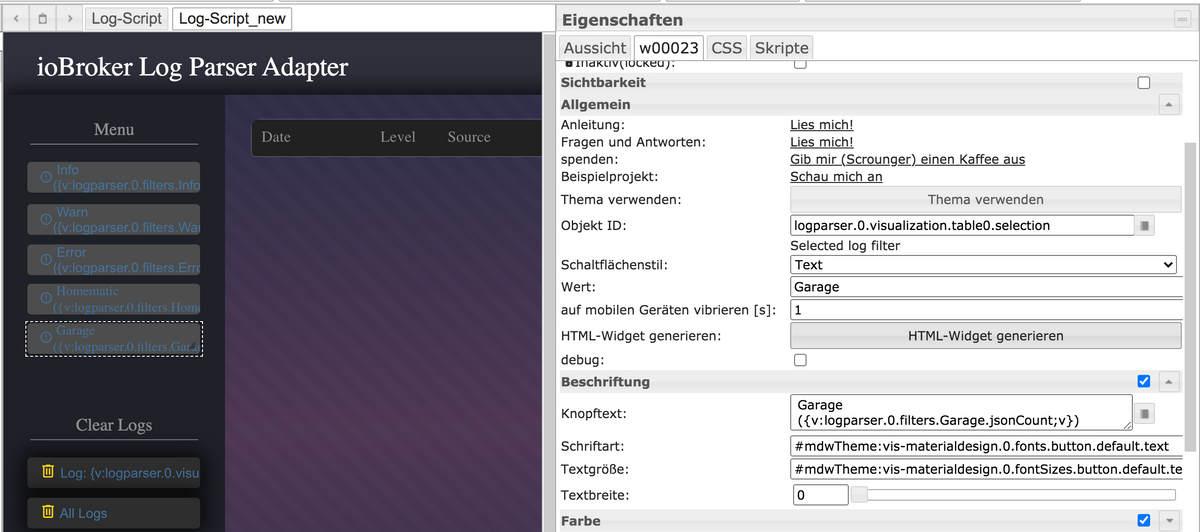1200x532 pixels.
Task: Click the scroll tabs left arrow
Action: (x=16, y=18)
